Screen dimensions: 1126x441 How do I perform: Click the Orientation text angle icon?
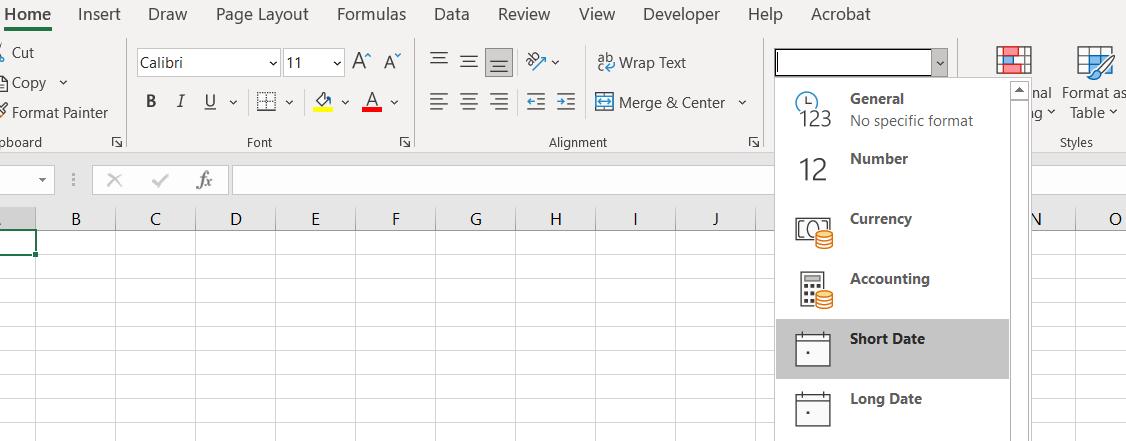tap(537, 62)
